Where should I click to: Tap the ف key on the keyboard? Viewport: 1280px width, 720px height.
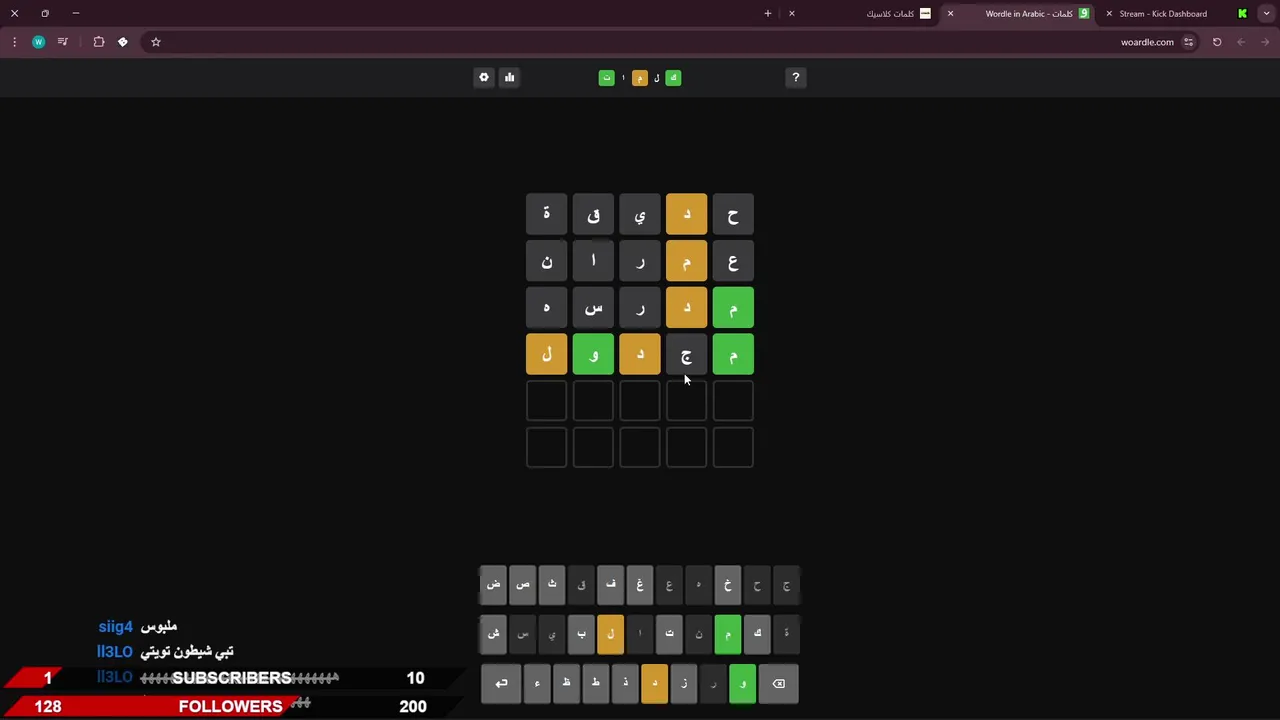click(x=611, y=585)
